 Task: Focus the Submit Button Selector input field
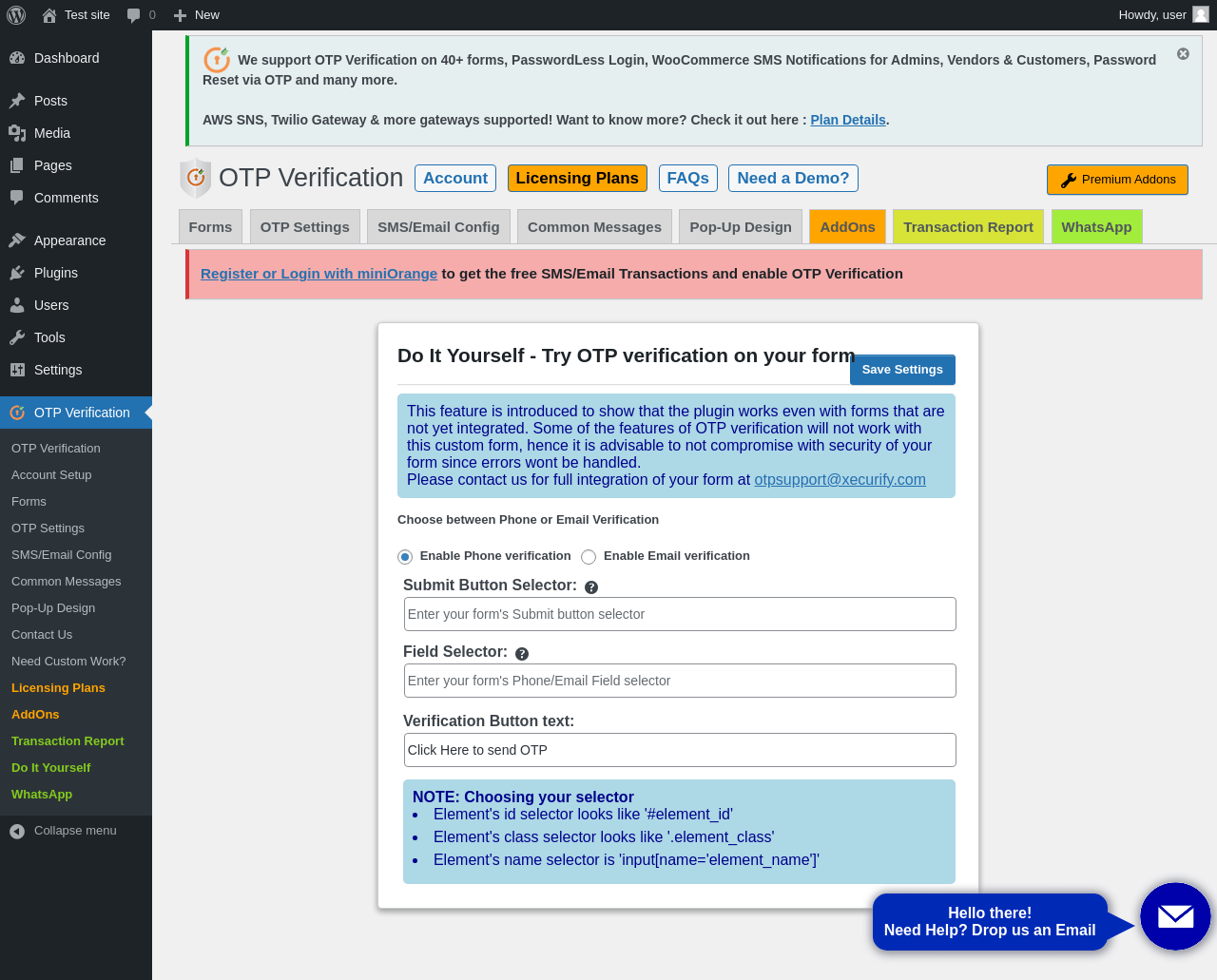680,614
